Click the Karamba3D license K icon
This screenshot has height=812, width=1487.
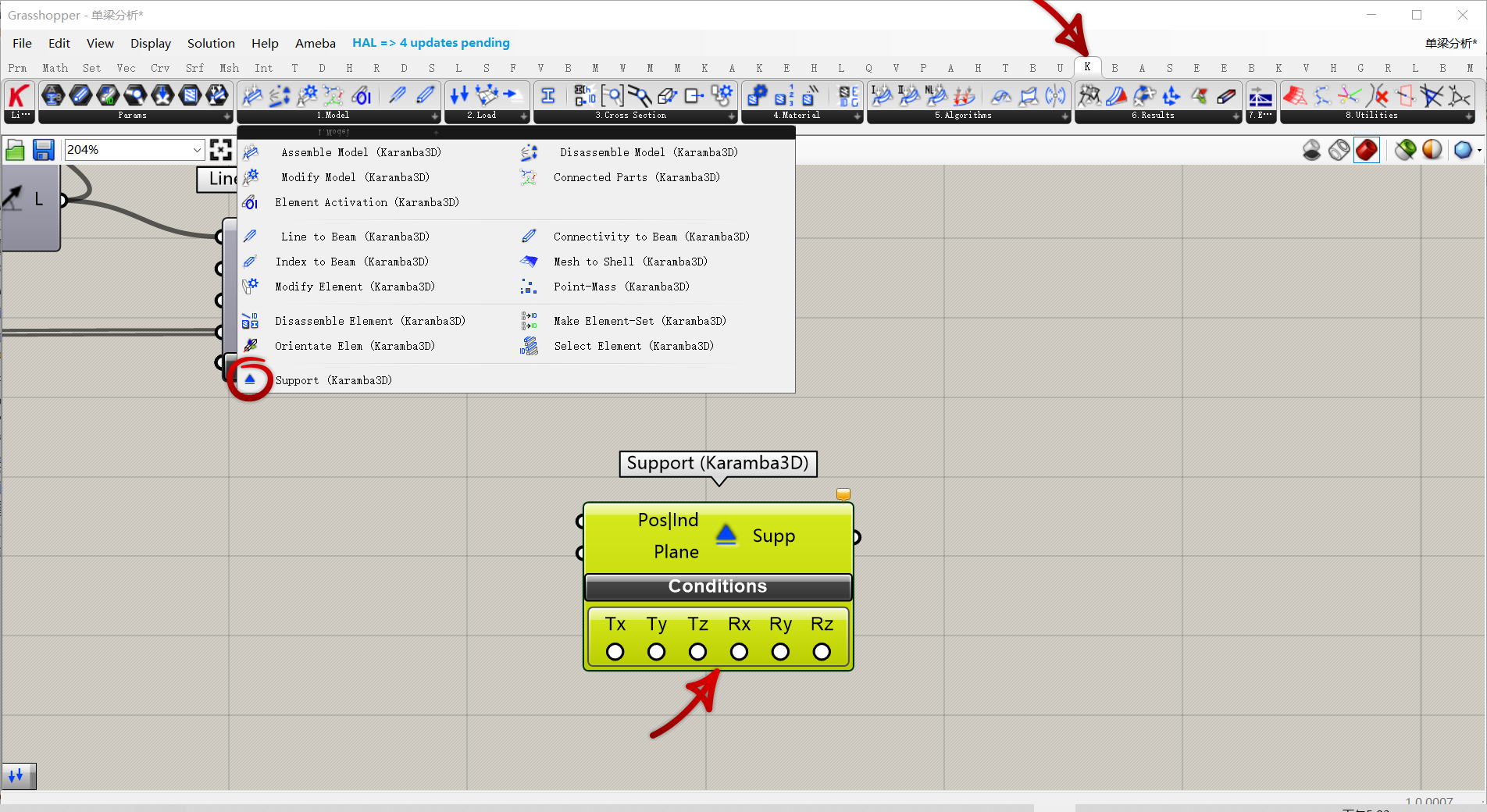pos(19,96)
